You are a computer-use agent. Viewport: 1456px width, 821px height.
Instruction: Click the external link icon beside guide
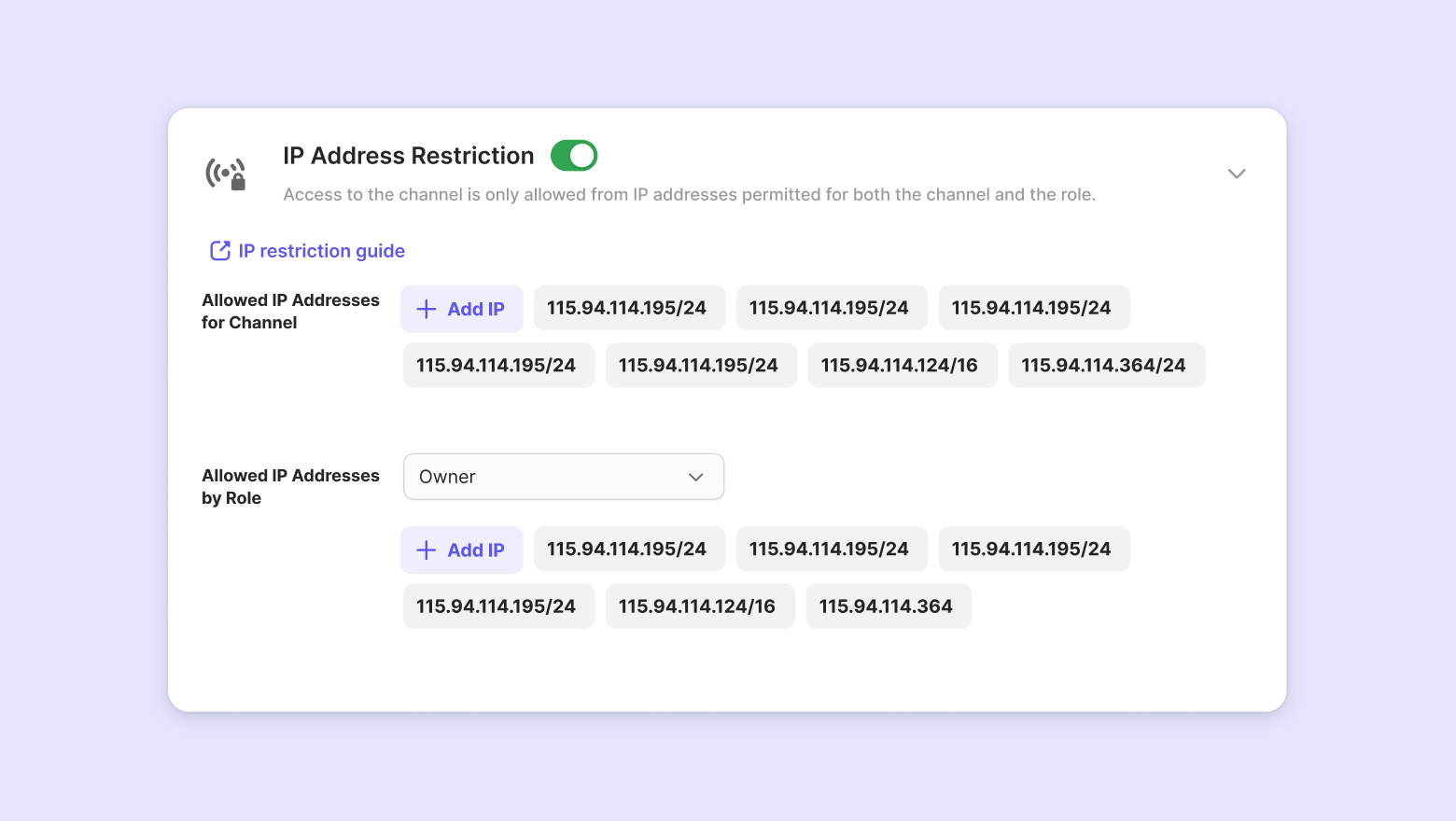click(x=220, y=251)
